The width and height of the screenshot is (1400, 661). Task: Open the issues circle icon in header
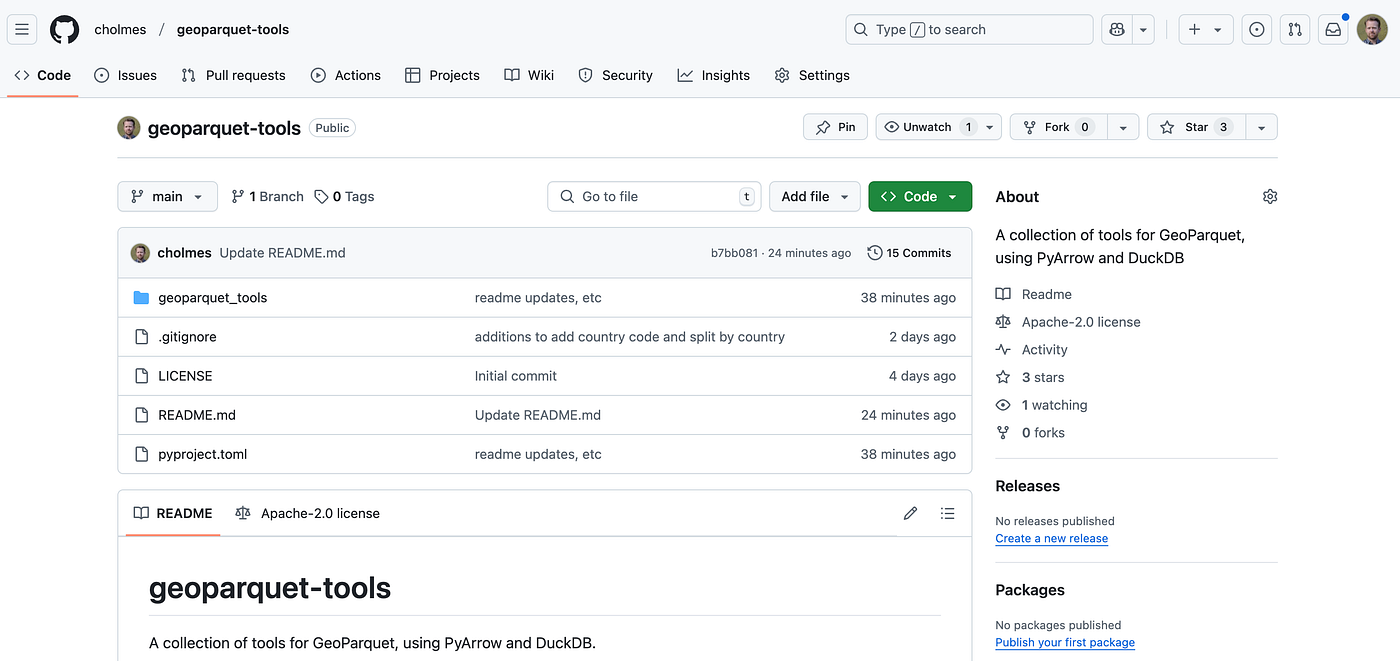(x=1257, y=30)
